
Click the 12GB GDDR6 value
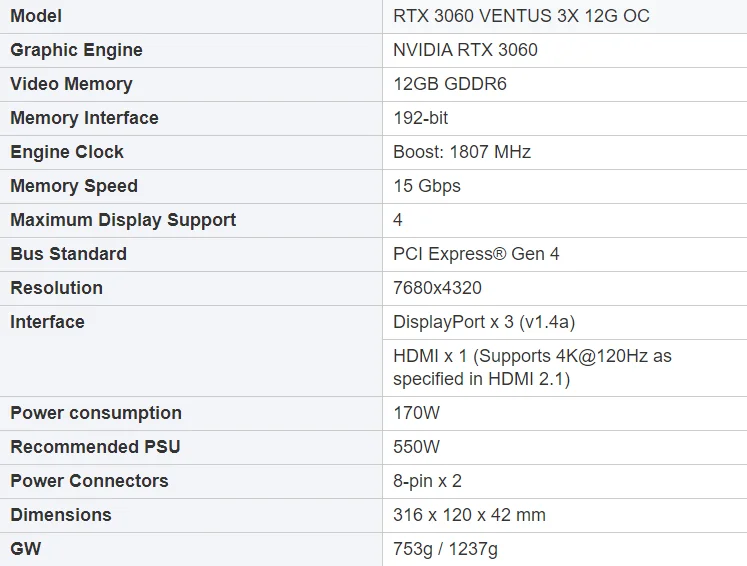[450, 84]
